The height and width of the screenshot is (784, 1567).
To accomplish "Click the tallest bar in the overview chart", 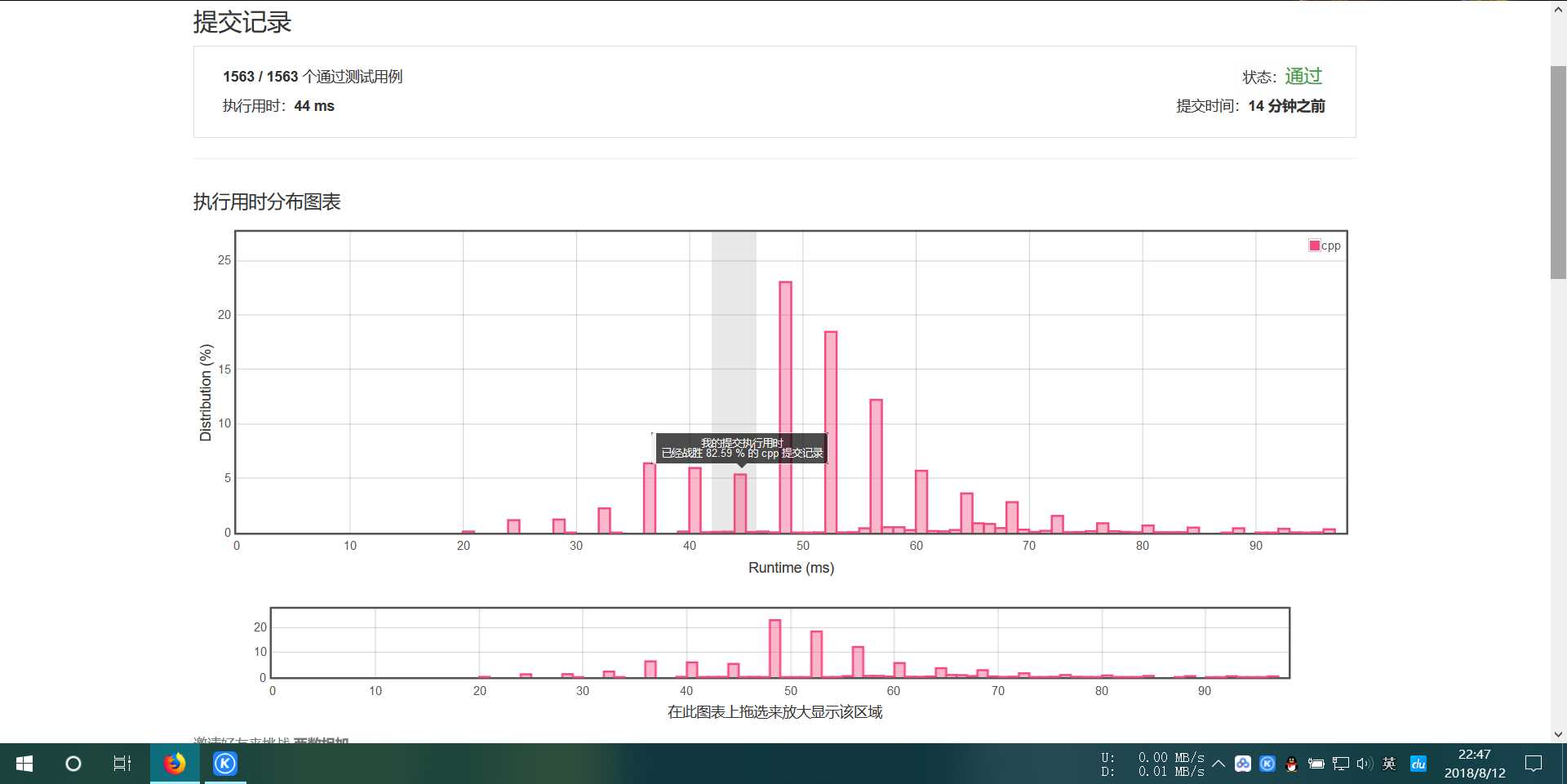I will tap(775, 649).
